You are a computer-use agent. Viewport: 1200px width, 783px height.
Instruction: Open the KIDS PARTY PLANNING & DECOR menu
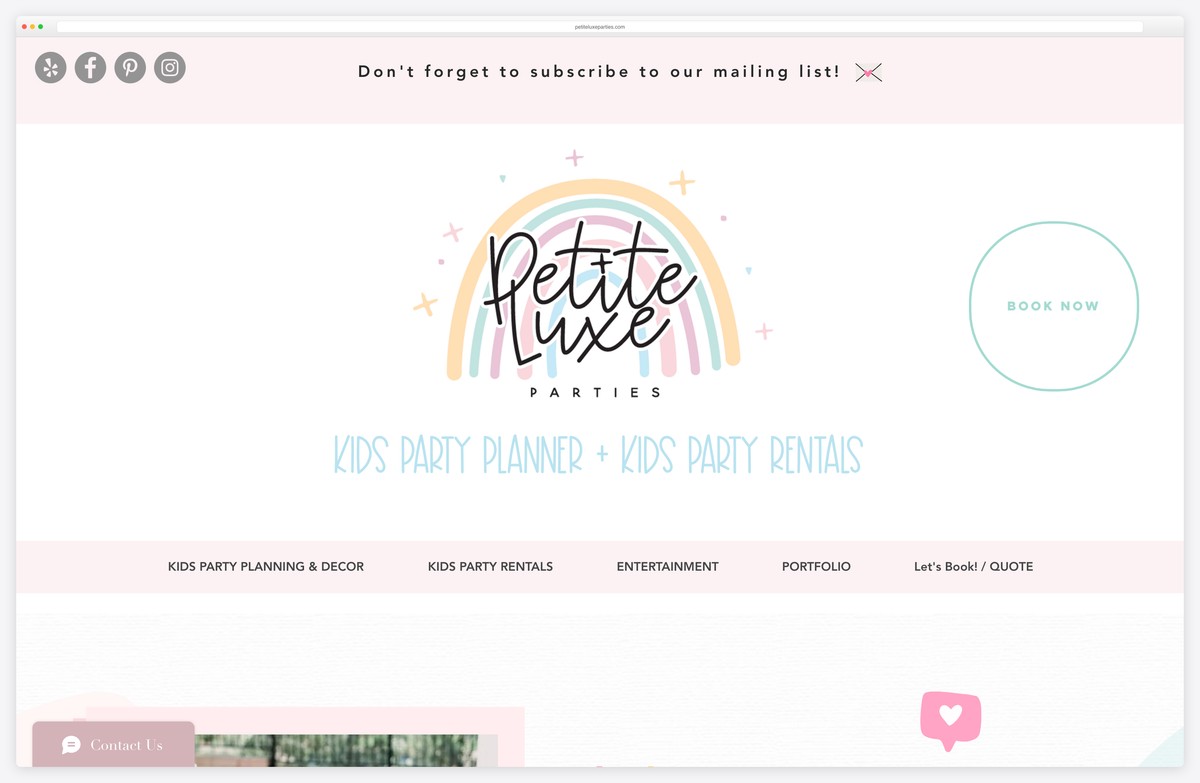point(265,566)
